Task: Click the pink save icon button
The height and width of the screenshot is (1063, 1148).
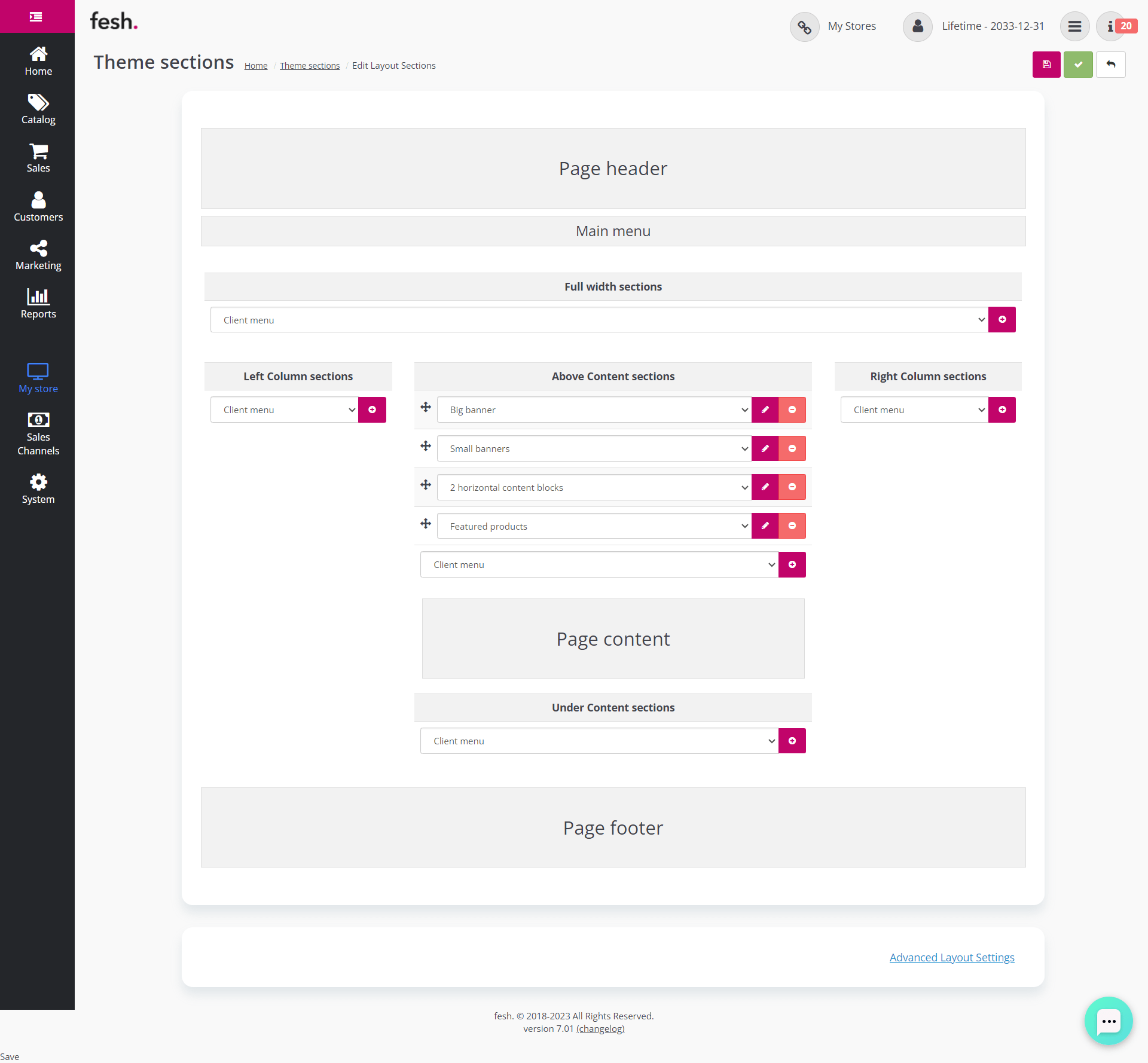Action: pos(1046,65)
